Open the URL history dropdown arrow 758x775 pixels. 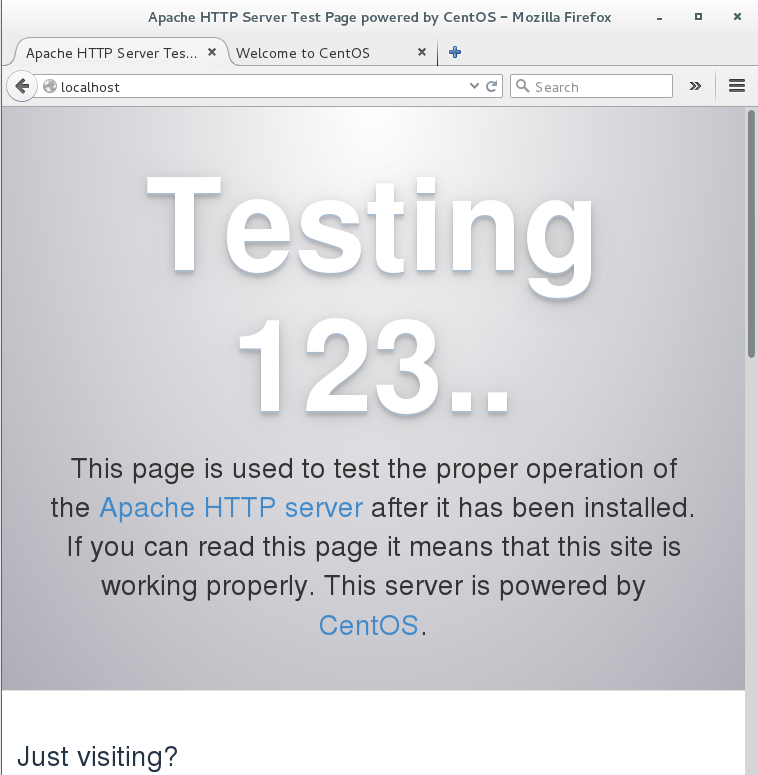pos(474,86)
